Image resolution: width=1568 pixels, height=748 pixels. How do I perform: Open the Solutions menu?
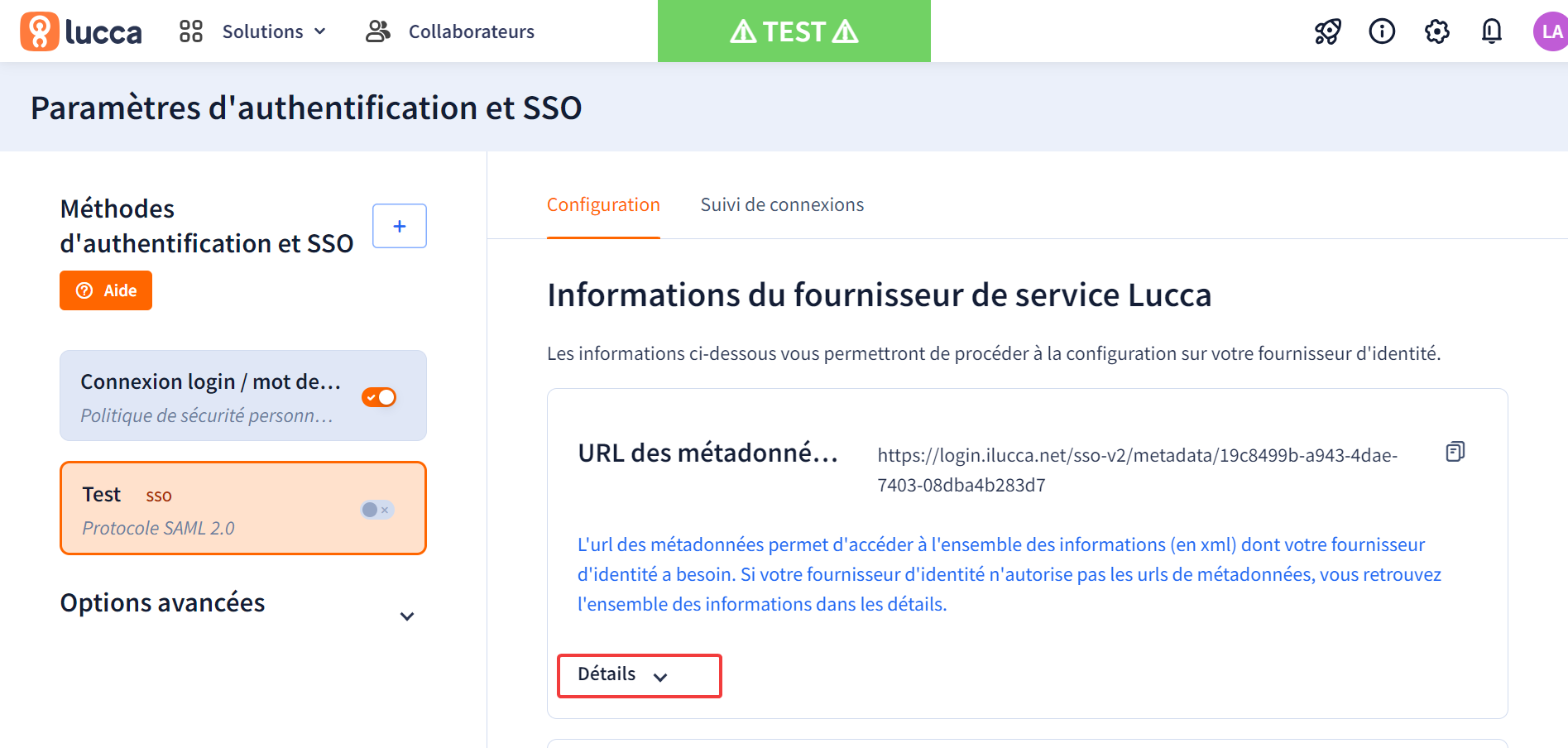262,31
